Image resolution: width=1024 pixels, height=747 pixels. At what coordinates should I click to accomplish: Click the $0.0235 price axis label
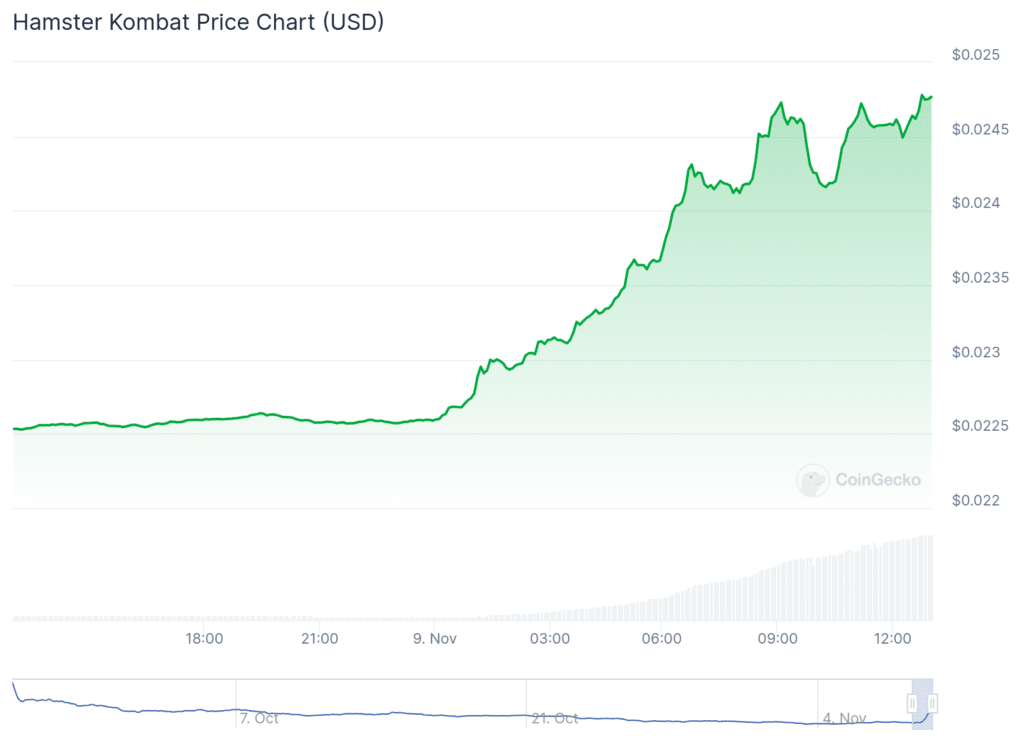979,277
